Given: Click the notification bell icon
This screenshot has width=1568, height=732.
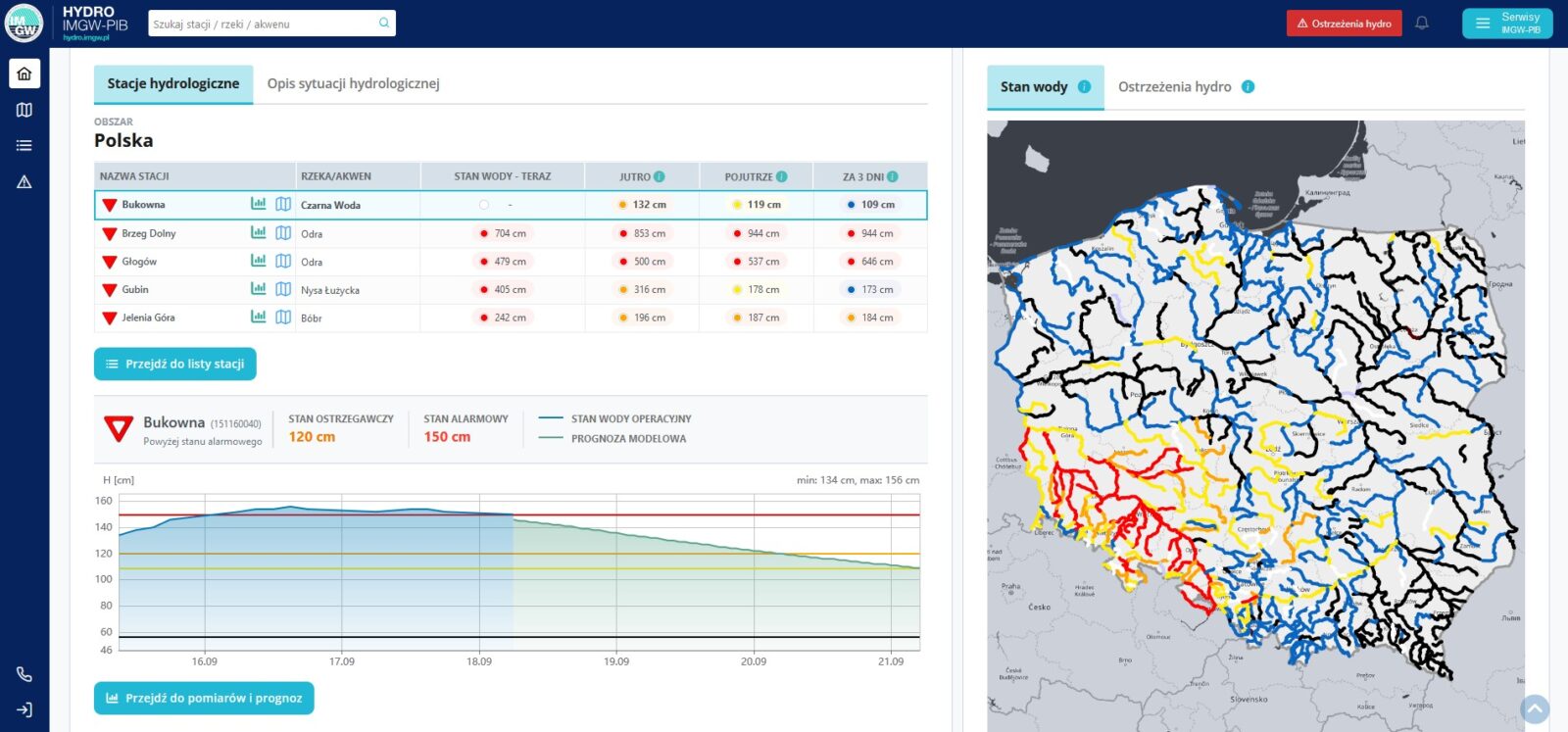Looking at the screenshot, I should coord(1422,24).
